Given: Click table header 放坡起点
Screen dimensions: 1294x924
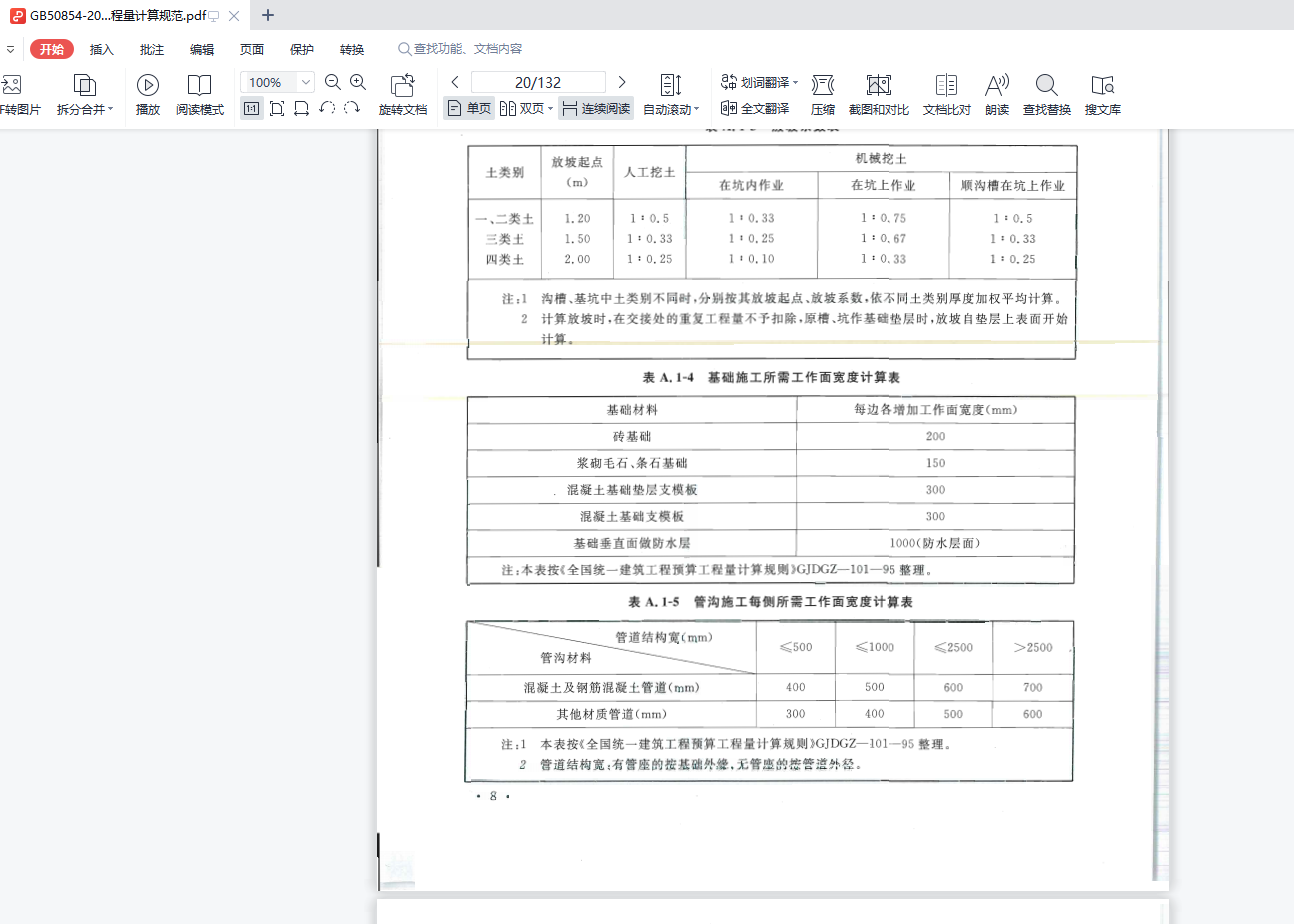Looking at the screenshot, I should pos(577,171).
